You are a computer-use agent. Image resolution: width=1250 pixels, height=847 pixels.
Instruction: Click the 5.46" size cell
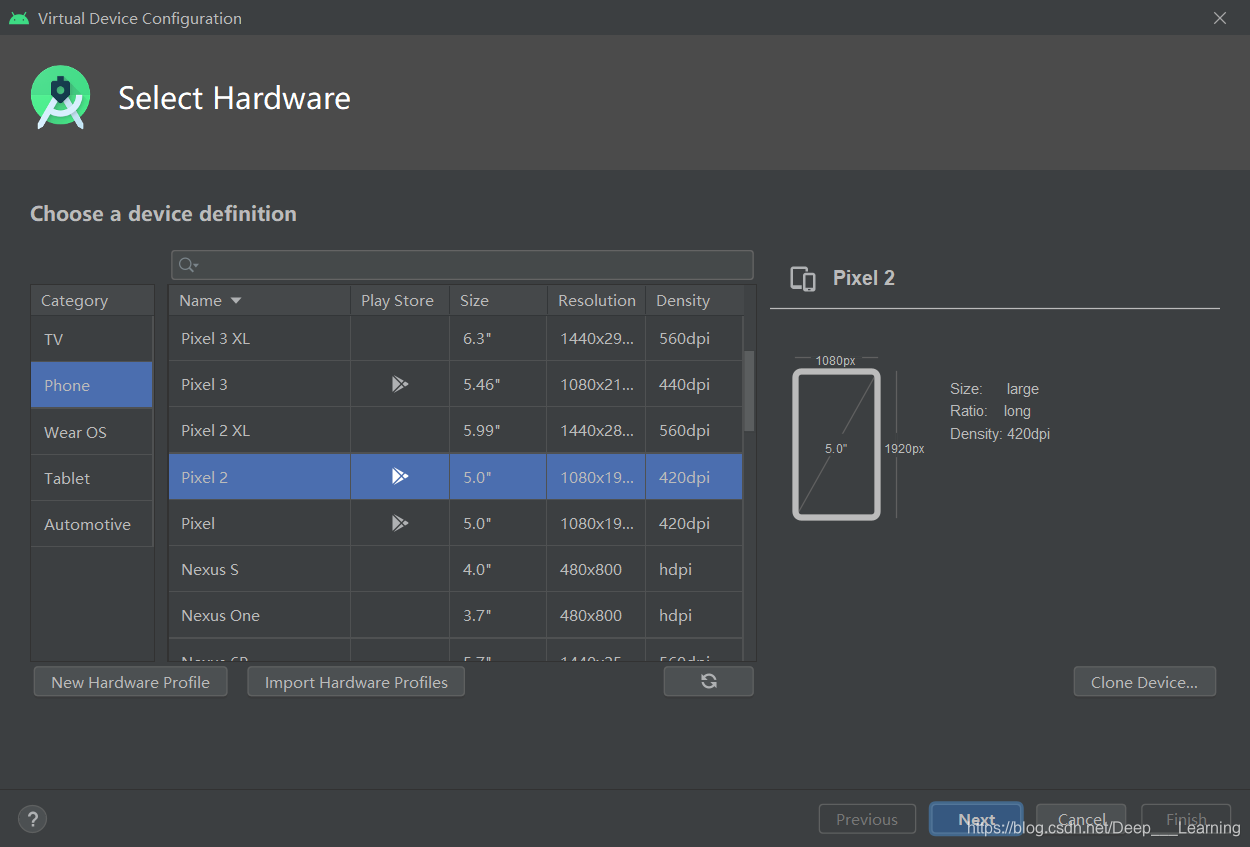[498, 384]
